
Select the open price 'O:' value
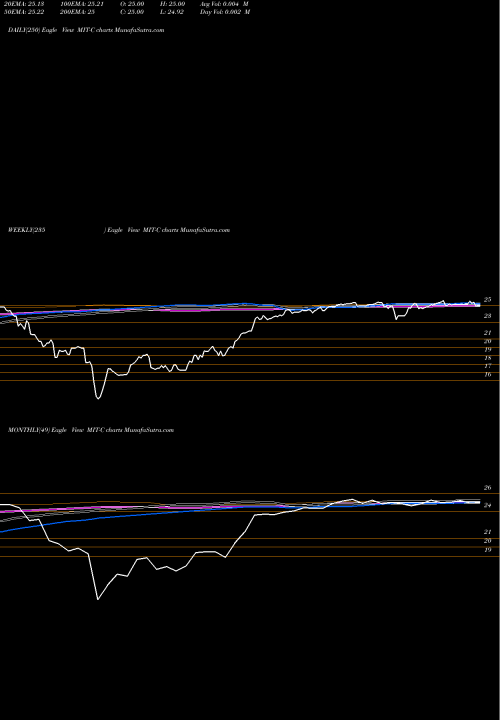click(x=133, y=4)
